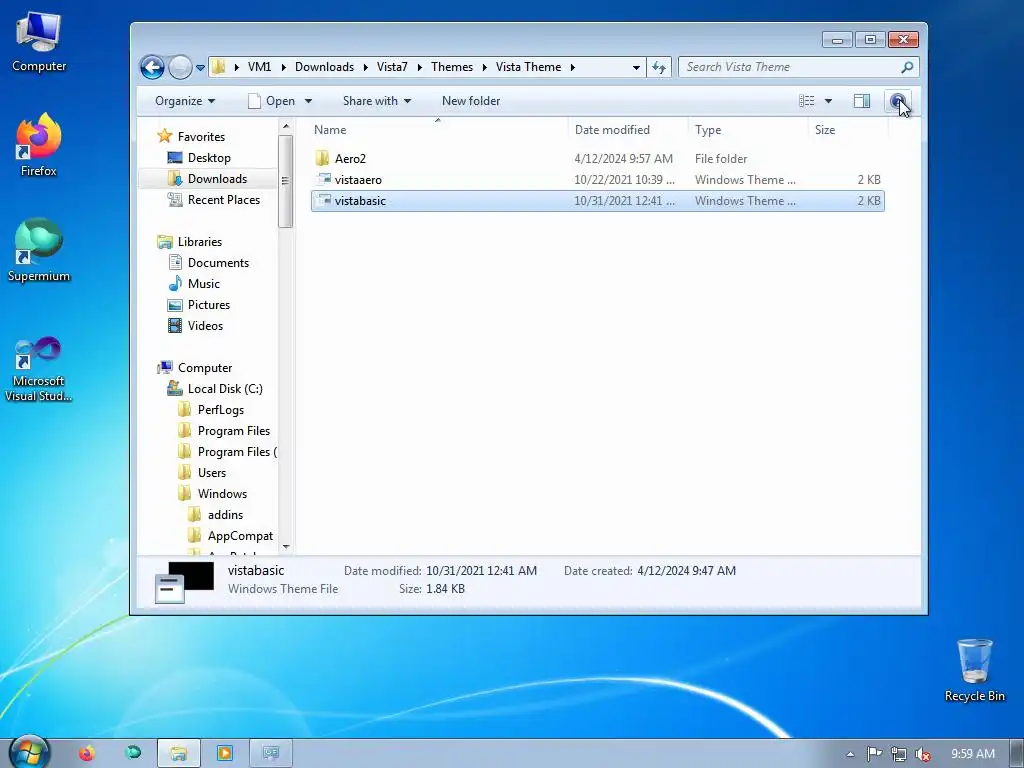Screen dimensions: 1024x768
Task: Click the magnifier search icon
Action: coord(907,67)
